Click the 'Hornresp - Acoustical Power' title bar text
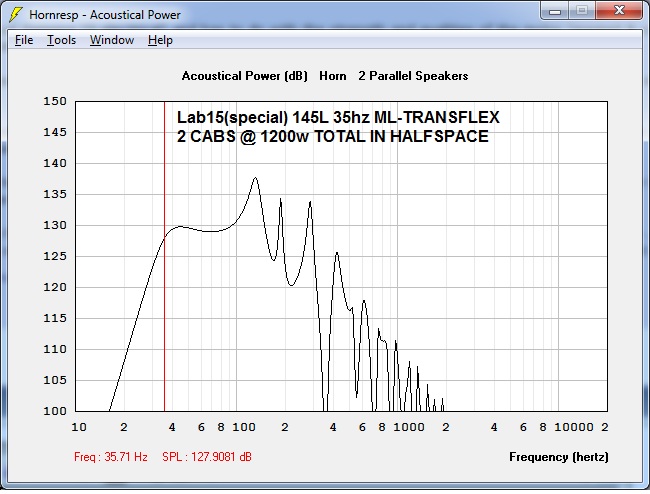Viewport: 650px width, 494px height. coord(105,15)
